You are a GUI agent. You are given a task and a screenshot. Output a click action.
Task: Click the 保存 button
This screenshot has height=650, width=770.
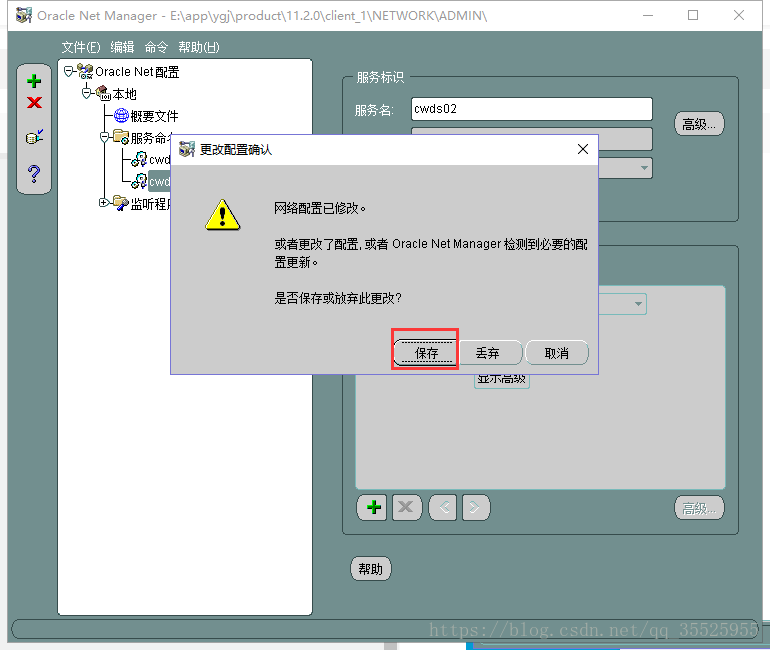pos(426,352)
